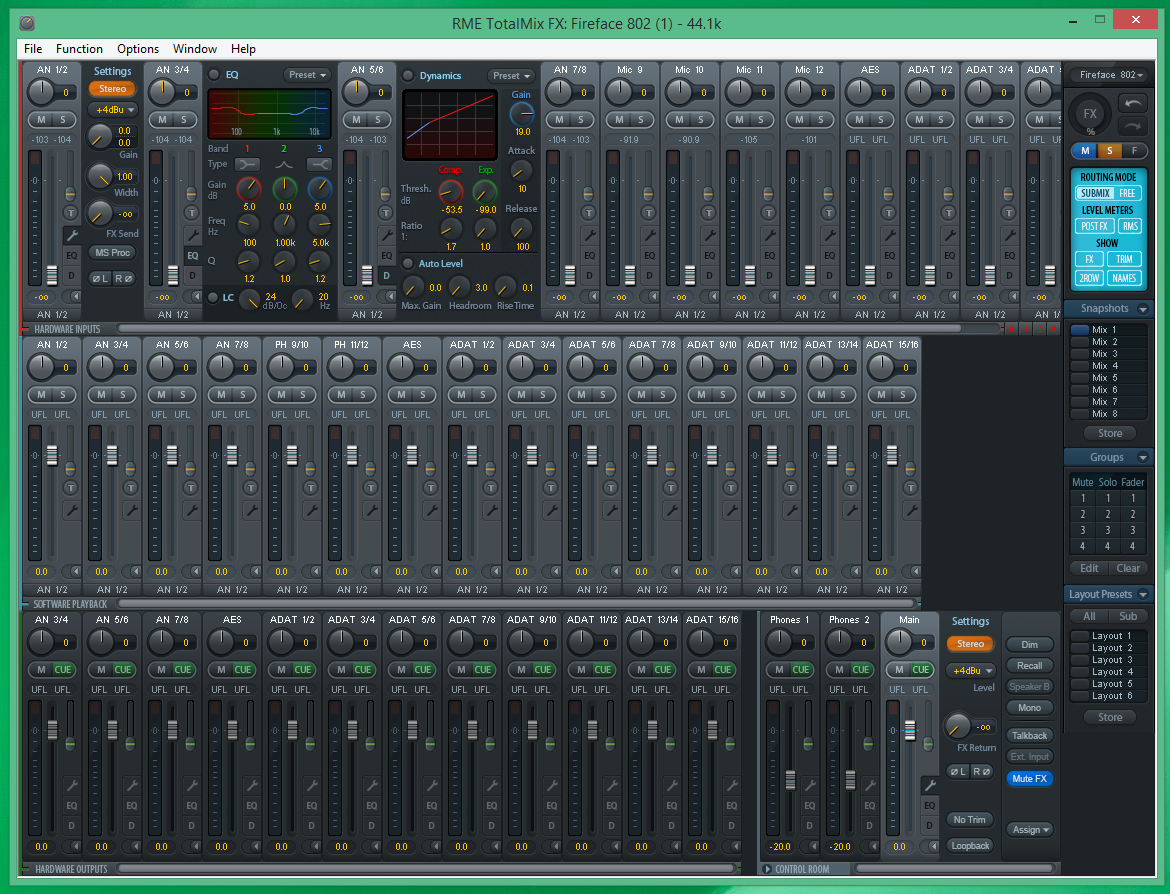
Task: Select the S tab in the right sidebar
Action: (x=1111, y=149)
